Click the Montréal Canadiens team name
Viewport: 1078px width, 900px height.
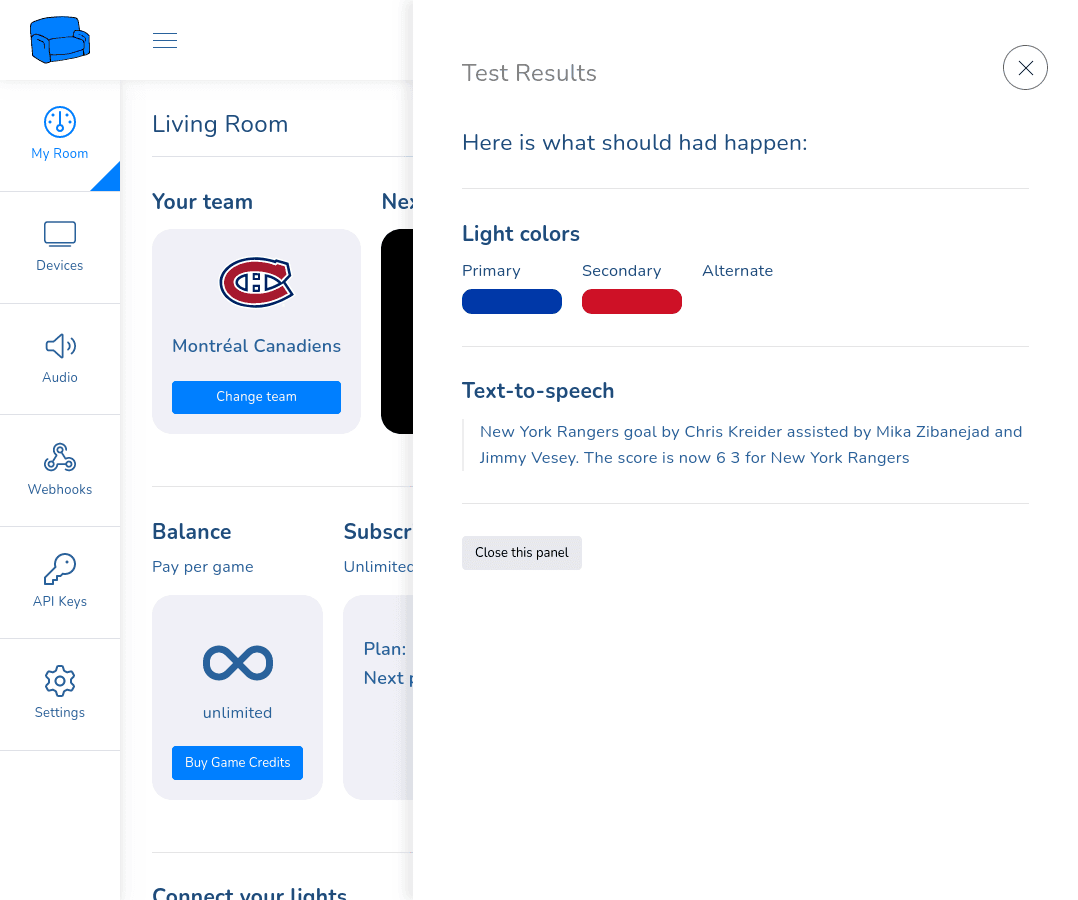pyautogui.click(x=256, y=346)
